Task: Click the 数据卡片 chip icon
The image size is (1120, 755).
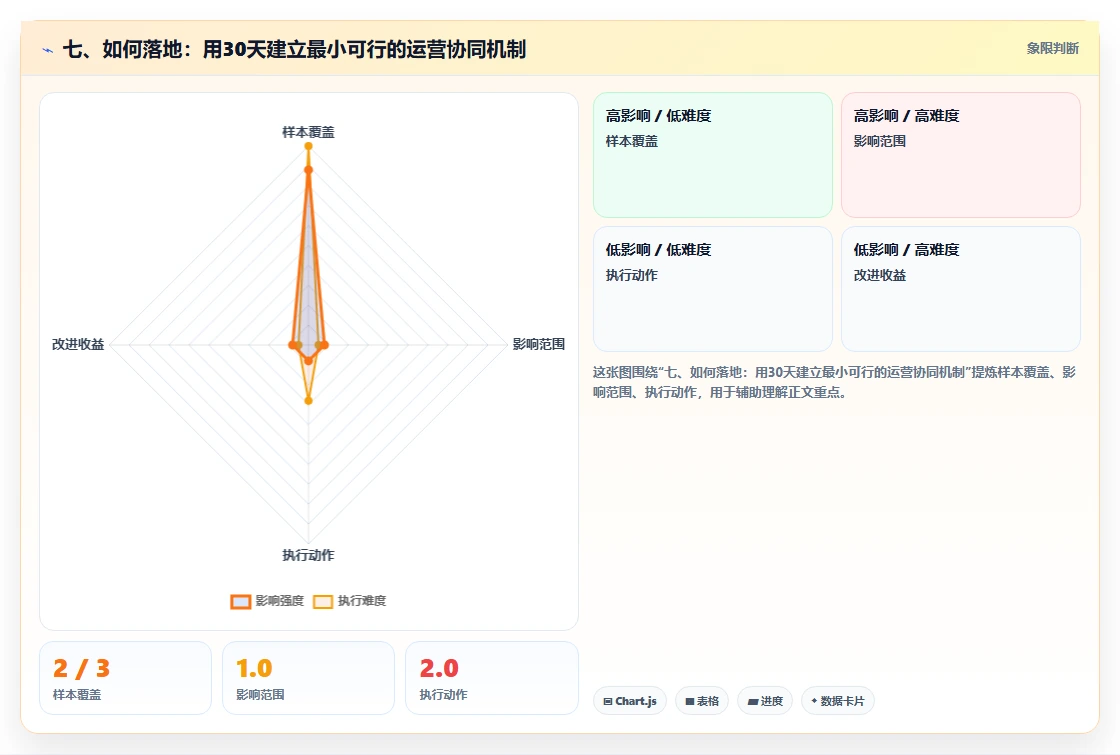Action: (x=814, y=701)
